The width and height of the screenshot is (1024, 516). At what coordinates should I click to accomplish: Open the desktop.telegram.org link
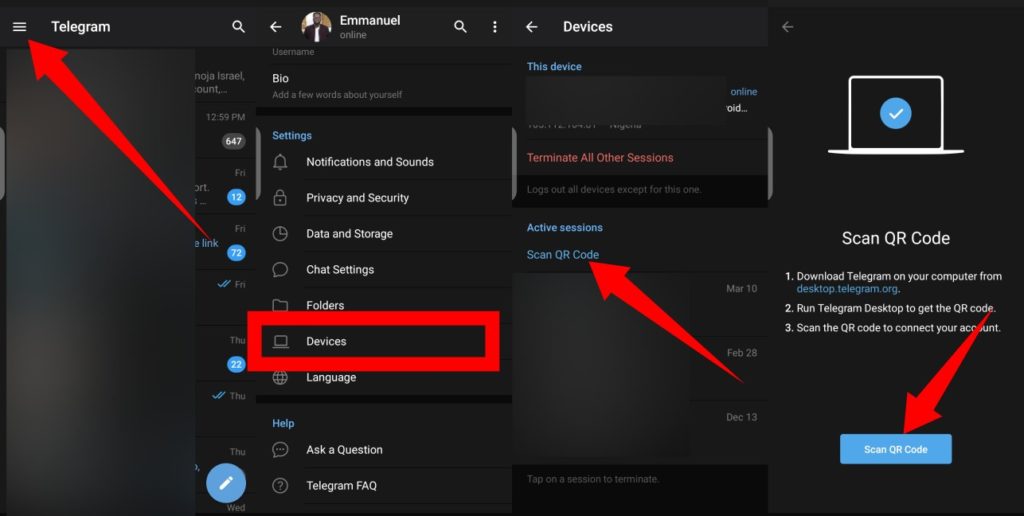tap(848, 289)
